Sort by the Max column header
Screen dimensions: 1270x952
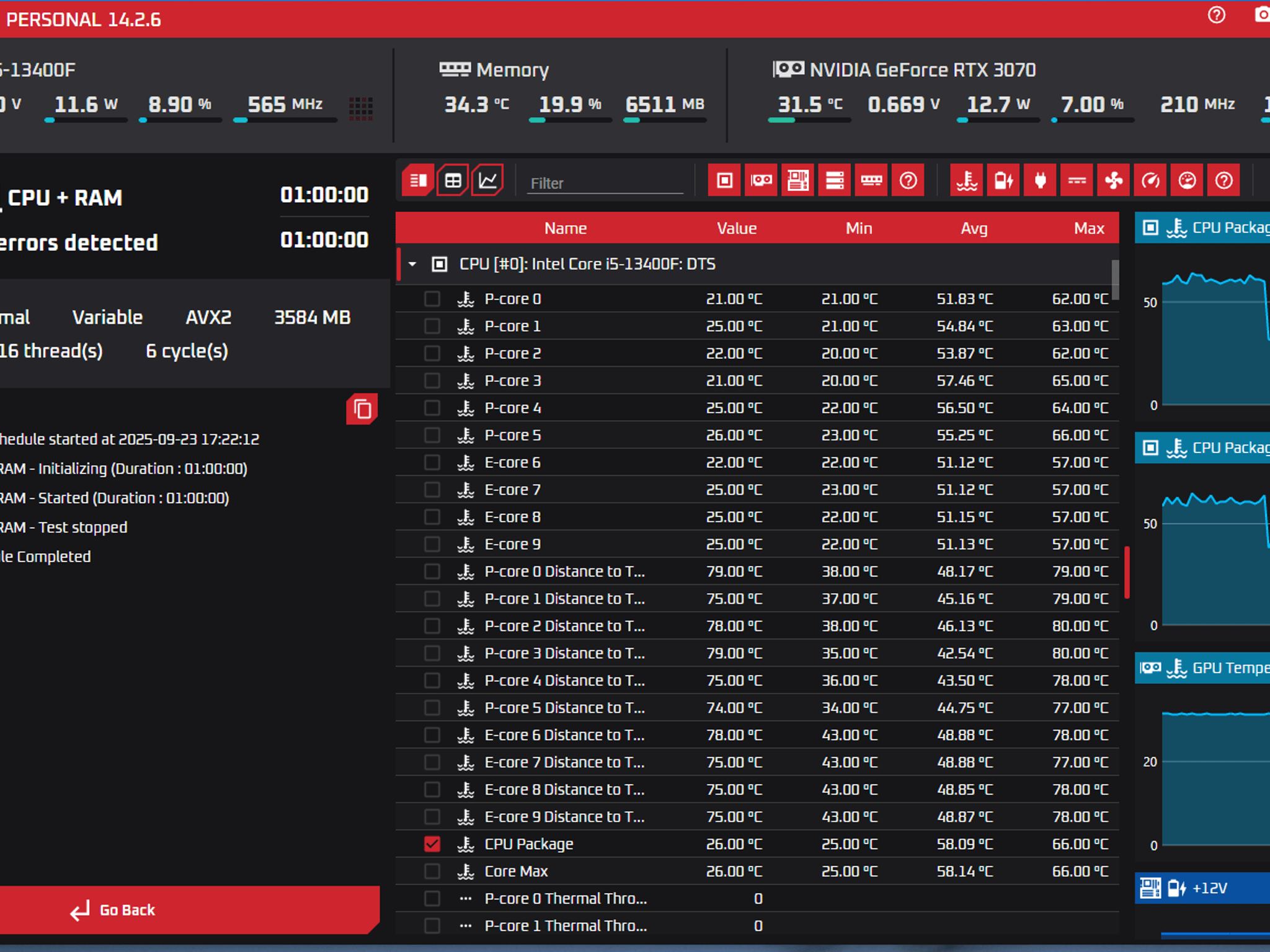click(1090, 228)
